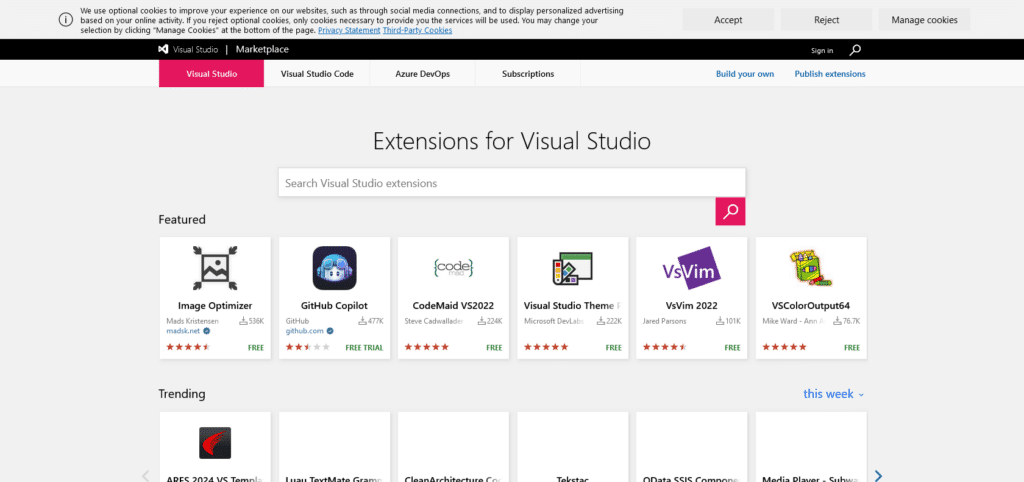Click the Image Optimizer extension icon

click(215, 267)
